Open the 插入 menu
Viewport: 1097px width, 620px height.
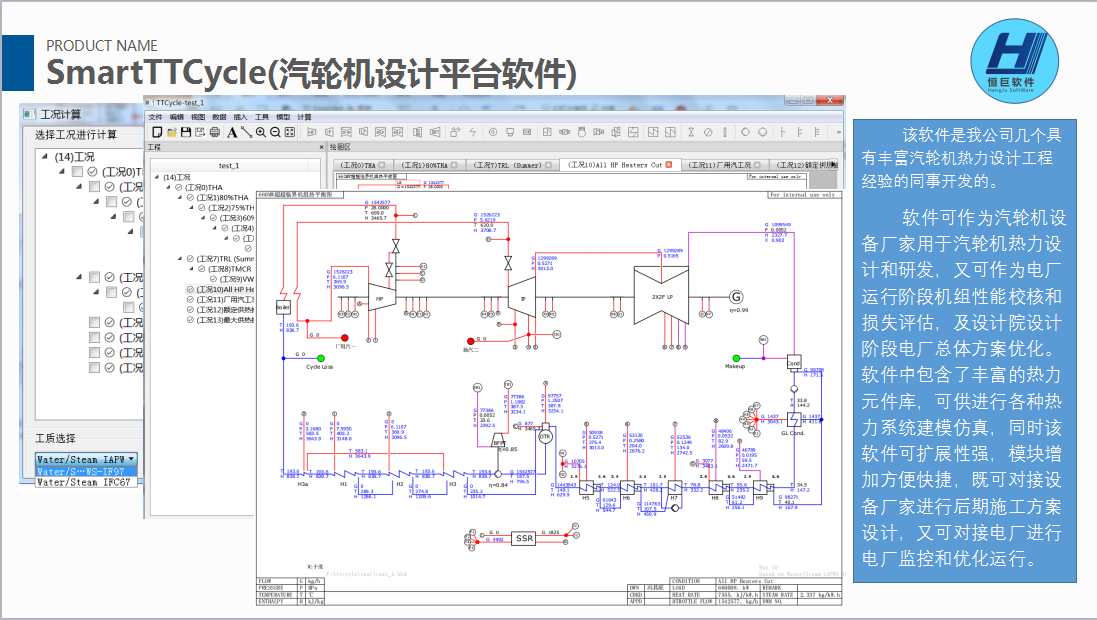[241, 117]
